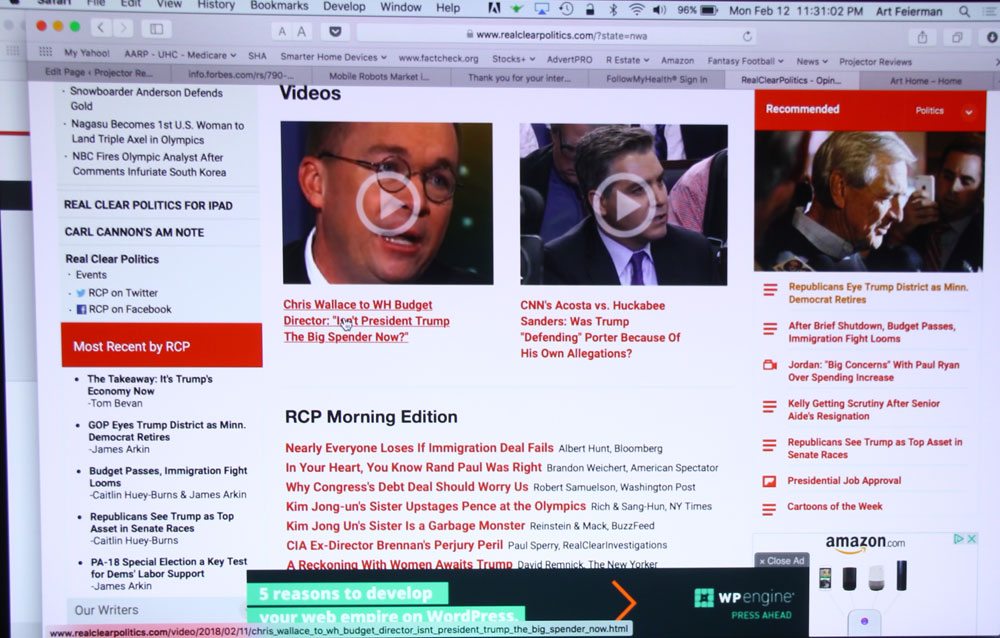
Task: Click the camera icon beside the Jordan story
Action: pos(770,365)
